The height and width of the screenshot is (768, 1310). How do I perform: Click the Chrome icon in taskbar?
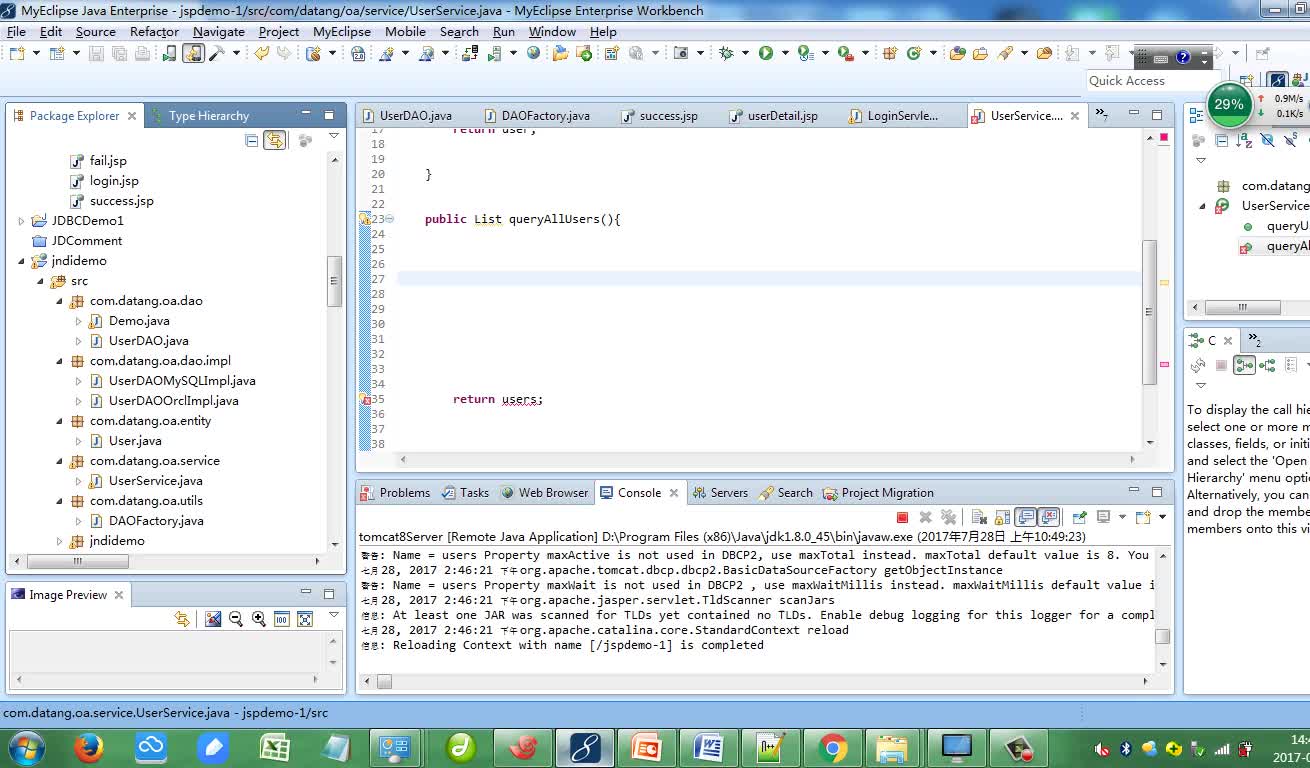832,747
